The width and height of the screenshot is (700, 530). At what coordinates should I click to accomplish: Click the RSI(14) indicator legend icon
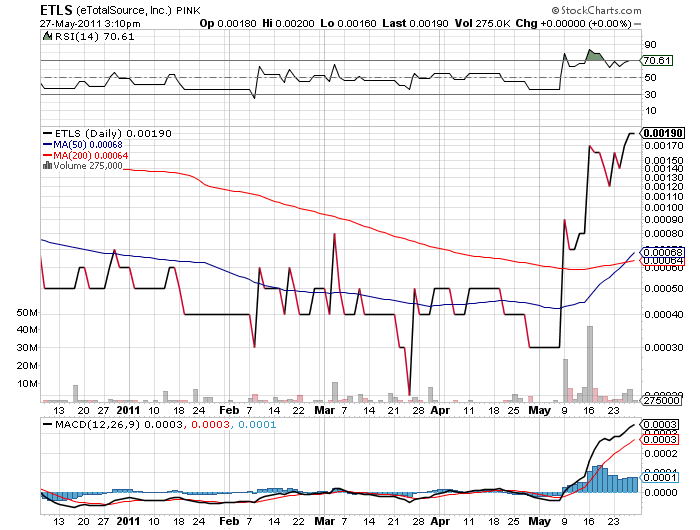point(46,36)
